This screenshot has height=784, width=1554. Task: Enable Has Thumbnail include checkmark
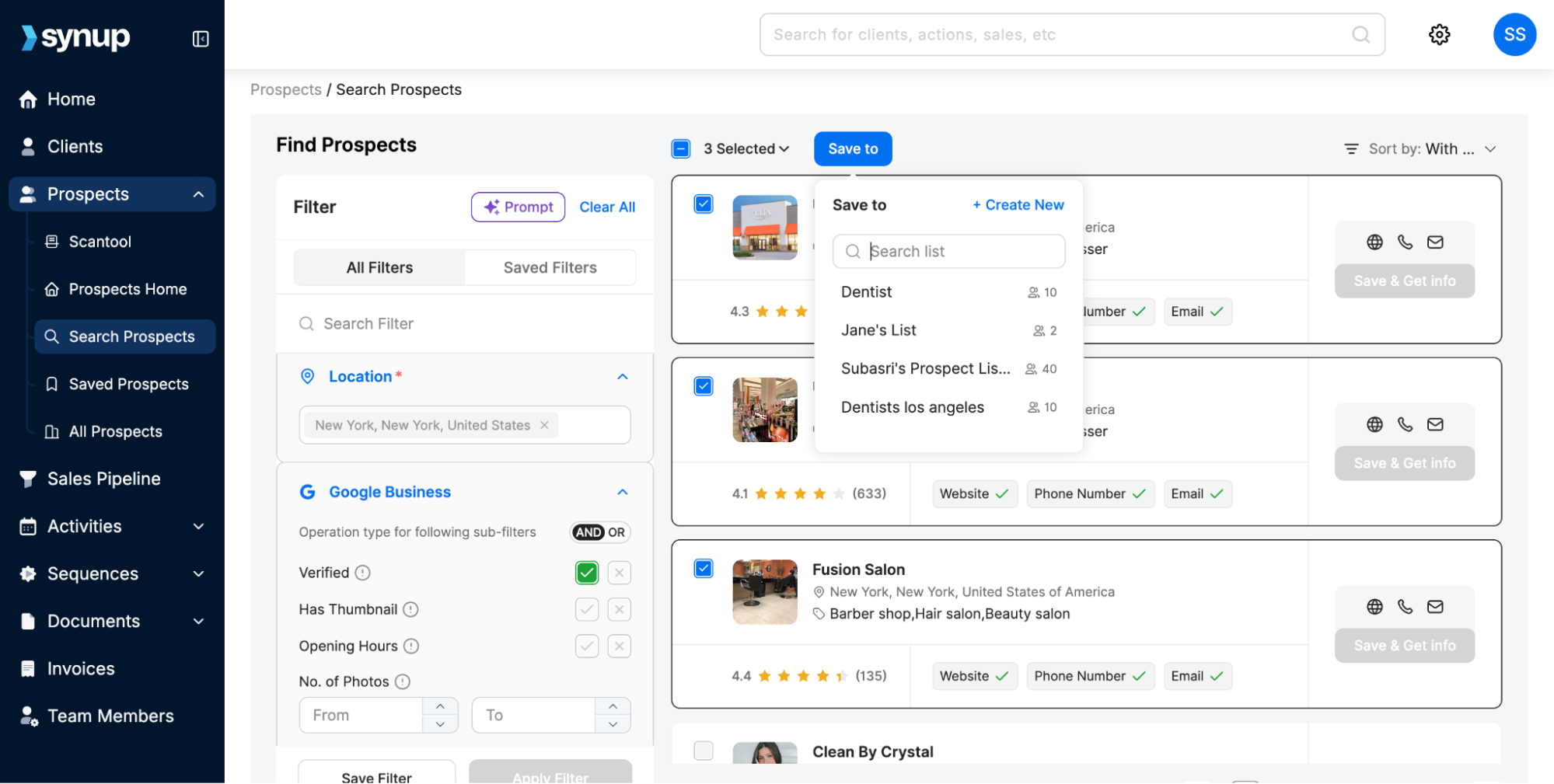point(587,609)
